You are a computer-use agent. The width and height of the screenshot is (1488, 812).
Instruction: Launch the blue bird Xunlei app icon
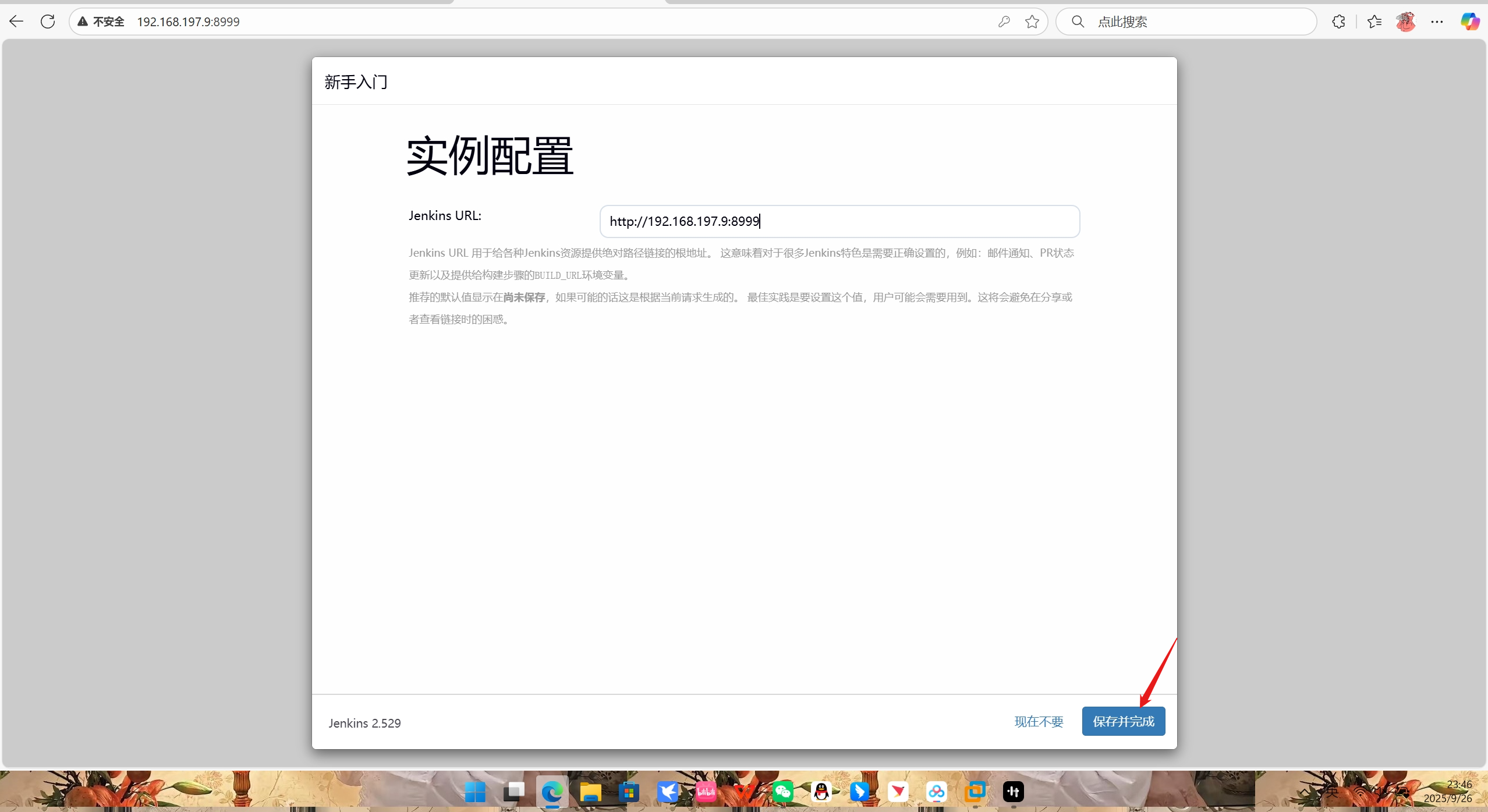[x=667, y=792]
